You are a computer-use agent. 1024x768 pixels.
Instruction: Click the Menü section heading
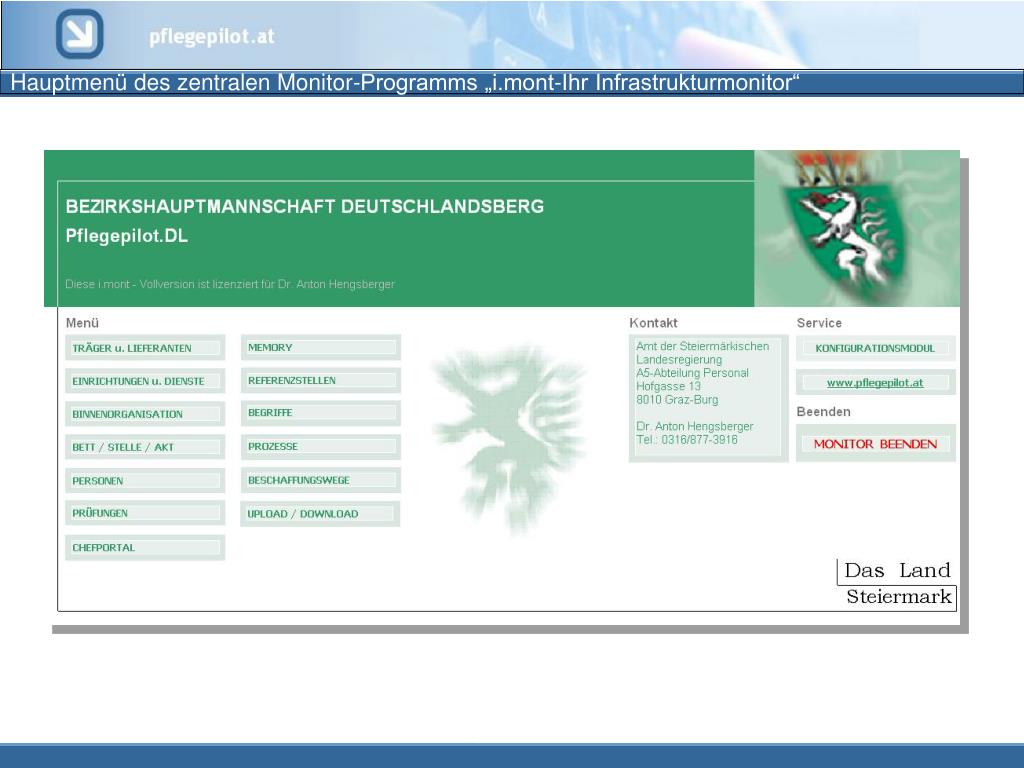(82, 323)
